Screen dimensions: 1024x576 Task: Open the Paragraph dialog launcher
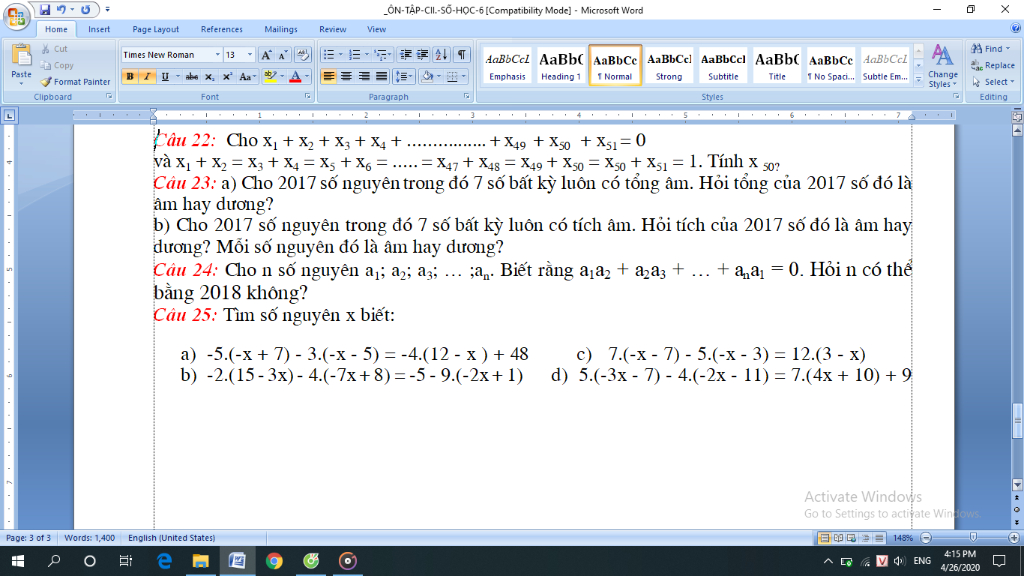pos(466,97)
